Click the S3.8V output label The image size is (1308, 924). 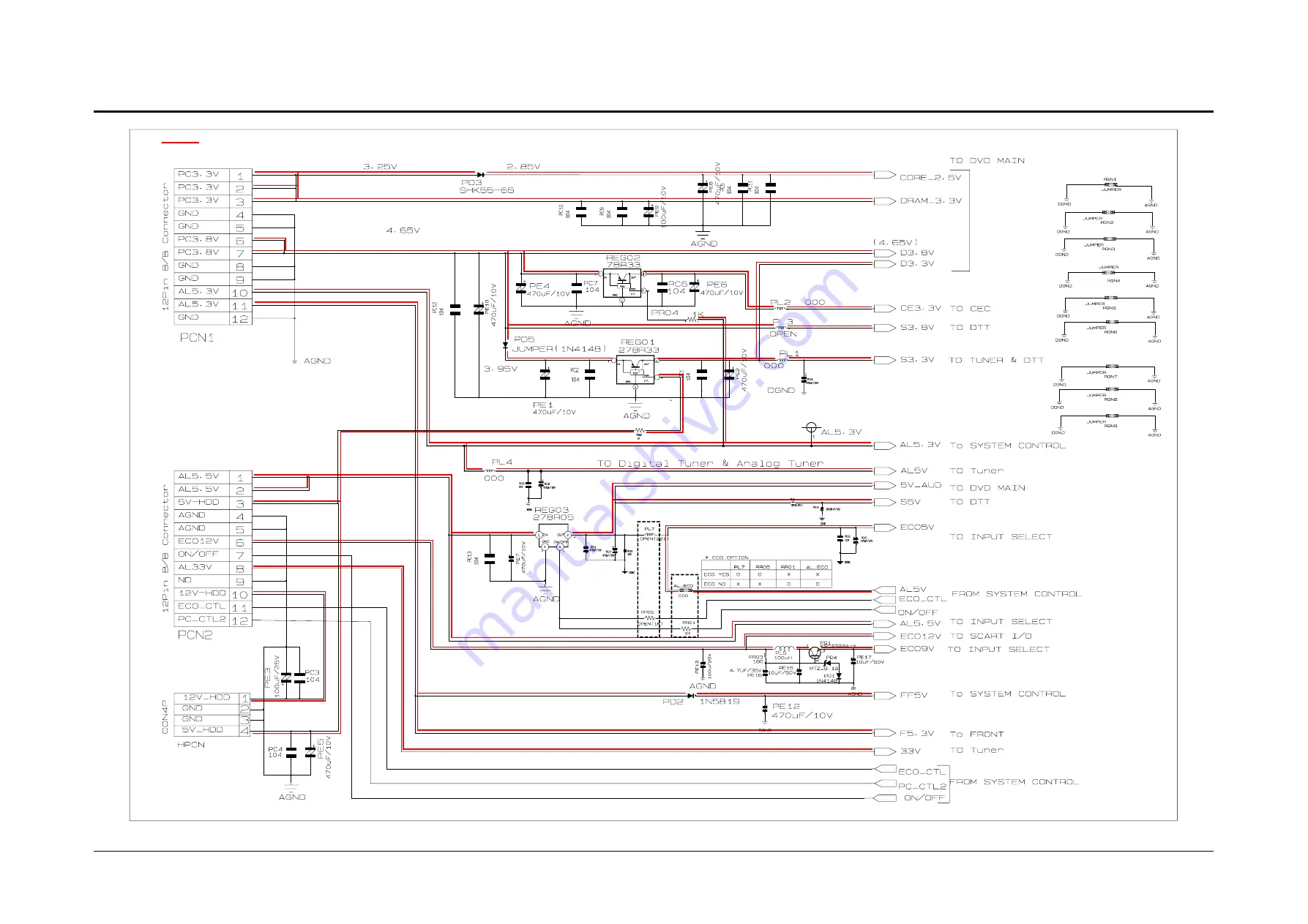coord(917,328)
